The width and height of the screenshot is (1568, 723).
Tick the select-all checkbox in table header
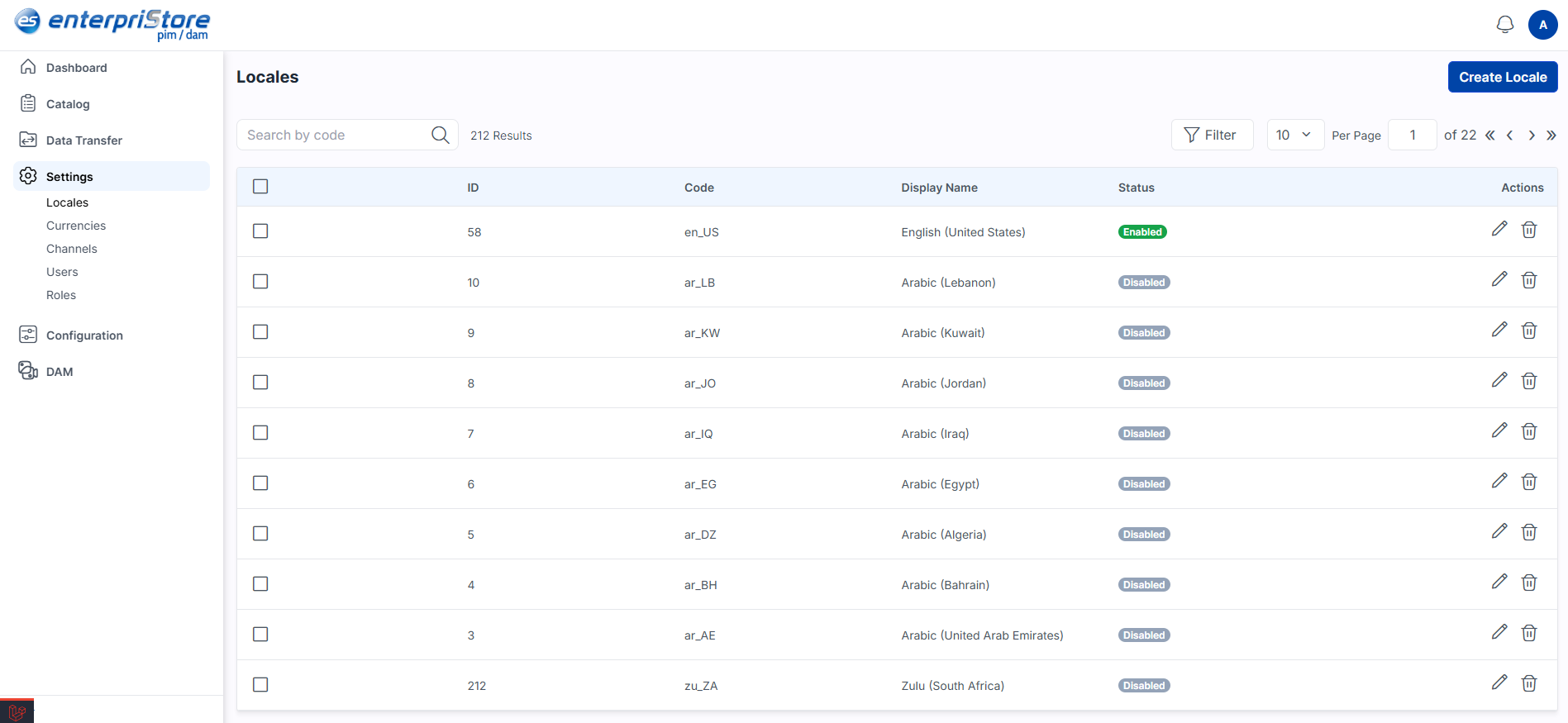tap(260, 187)
